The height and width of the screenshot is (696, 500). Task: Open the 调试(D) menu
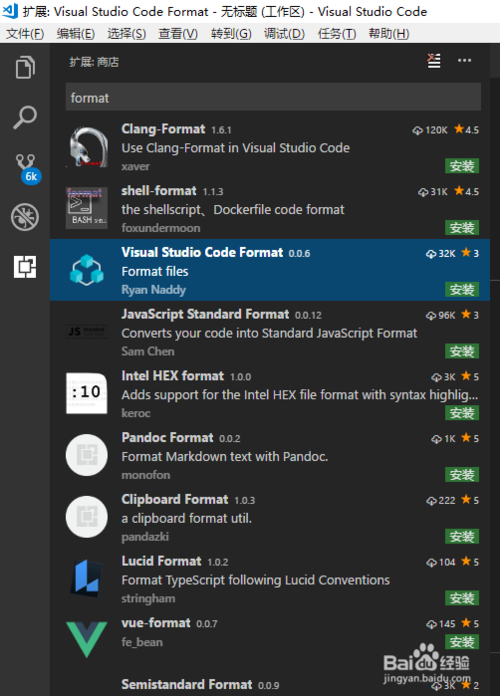(284, 34)
